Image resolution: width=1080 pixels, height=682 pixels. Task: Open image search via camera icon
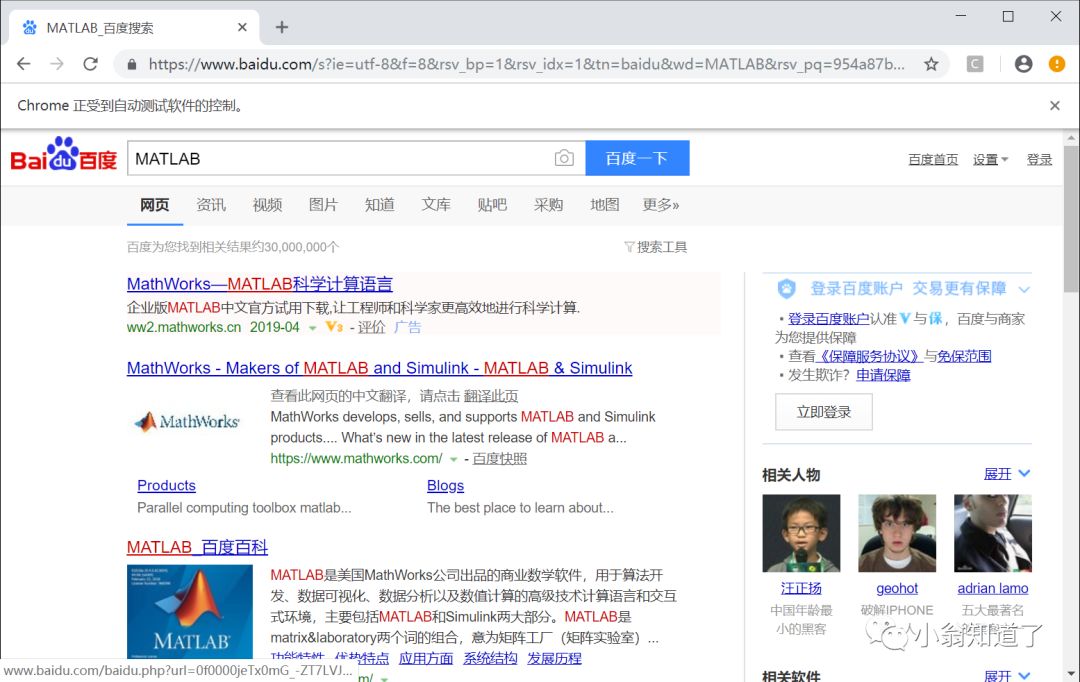tap(564, 158)
